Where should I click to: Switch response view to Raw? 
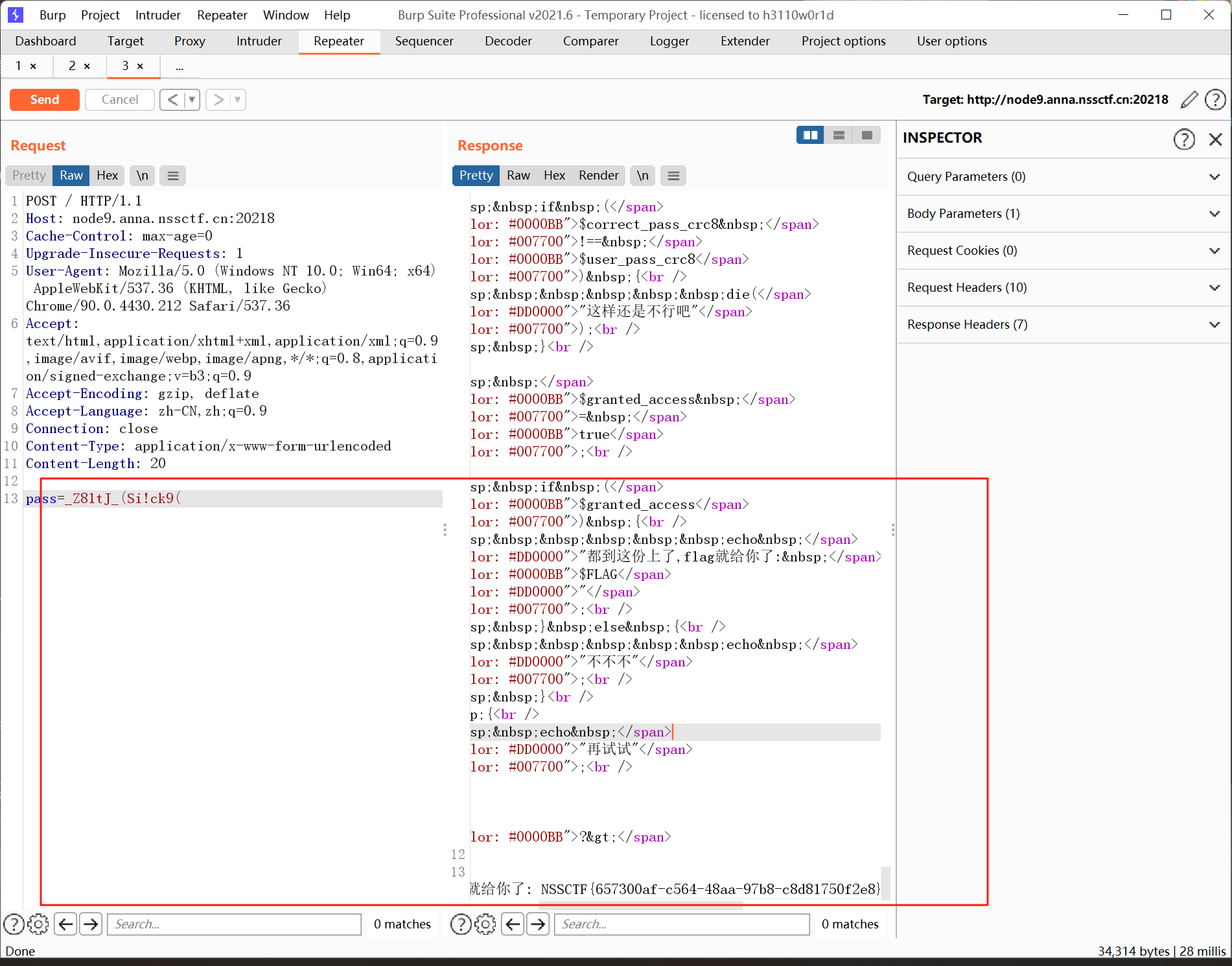pos(518,176)
